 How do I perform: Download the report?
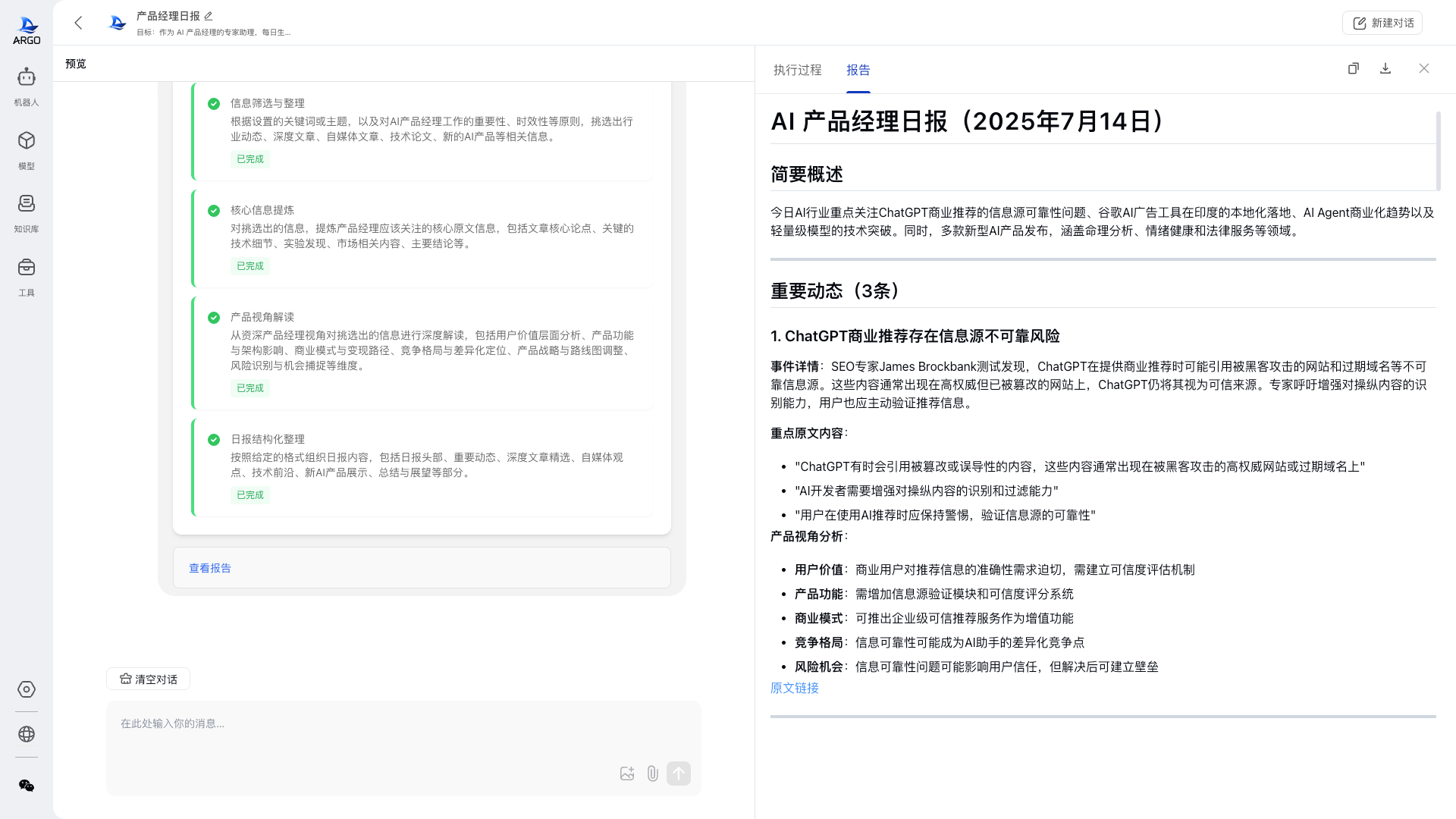point(1385,68)
